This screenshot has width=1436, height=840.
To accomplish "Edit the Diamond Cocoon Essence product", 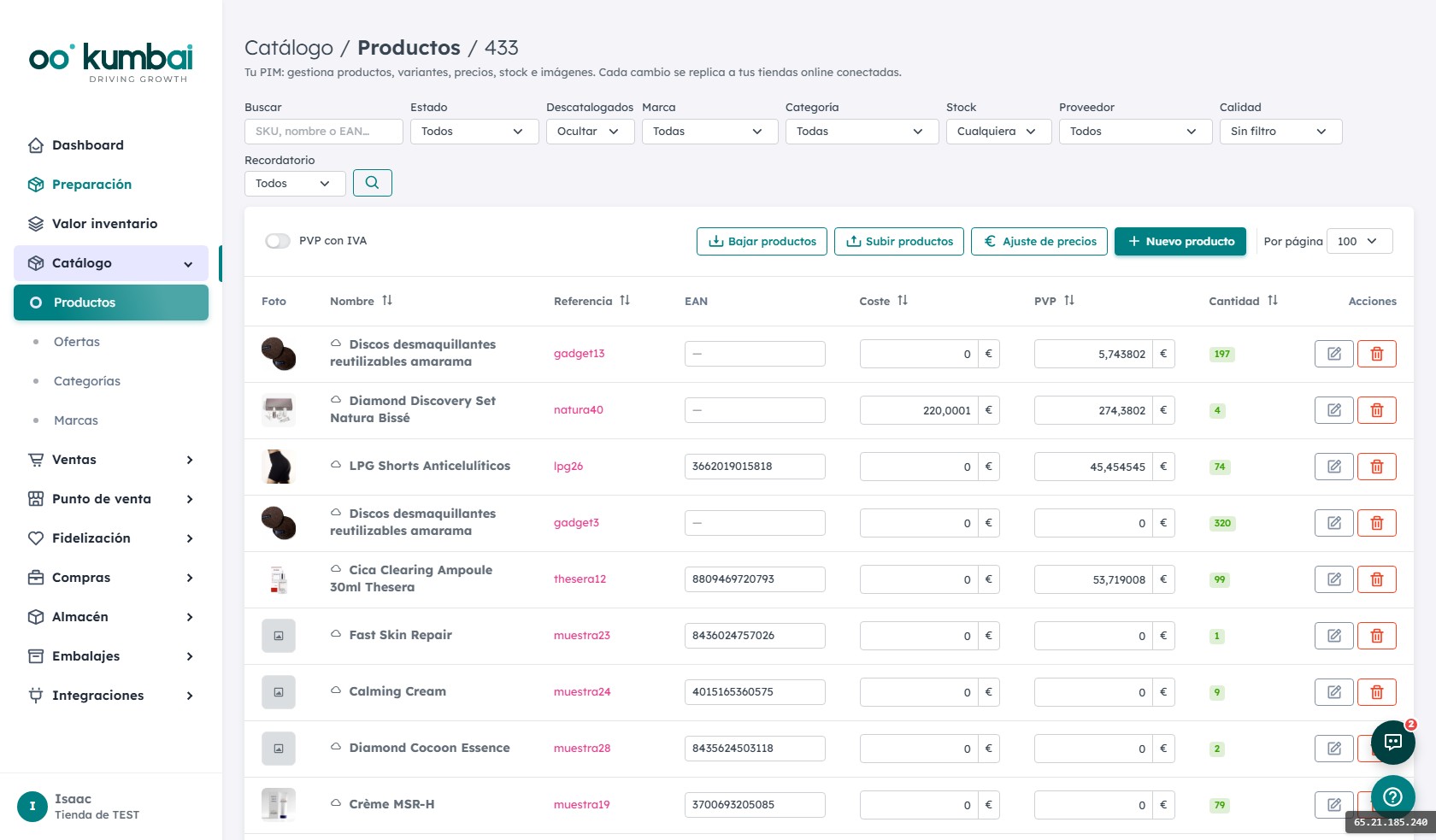I will click(1333, 749).
